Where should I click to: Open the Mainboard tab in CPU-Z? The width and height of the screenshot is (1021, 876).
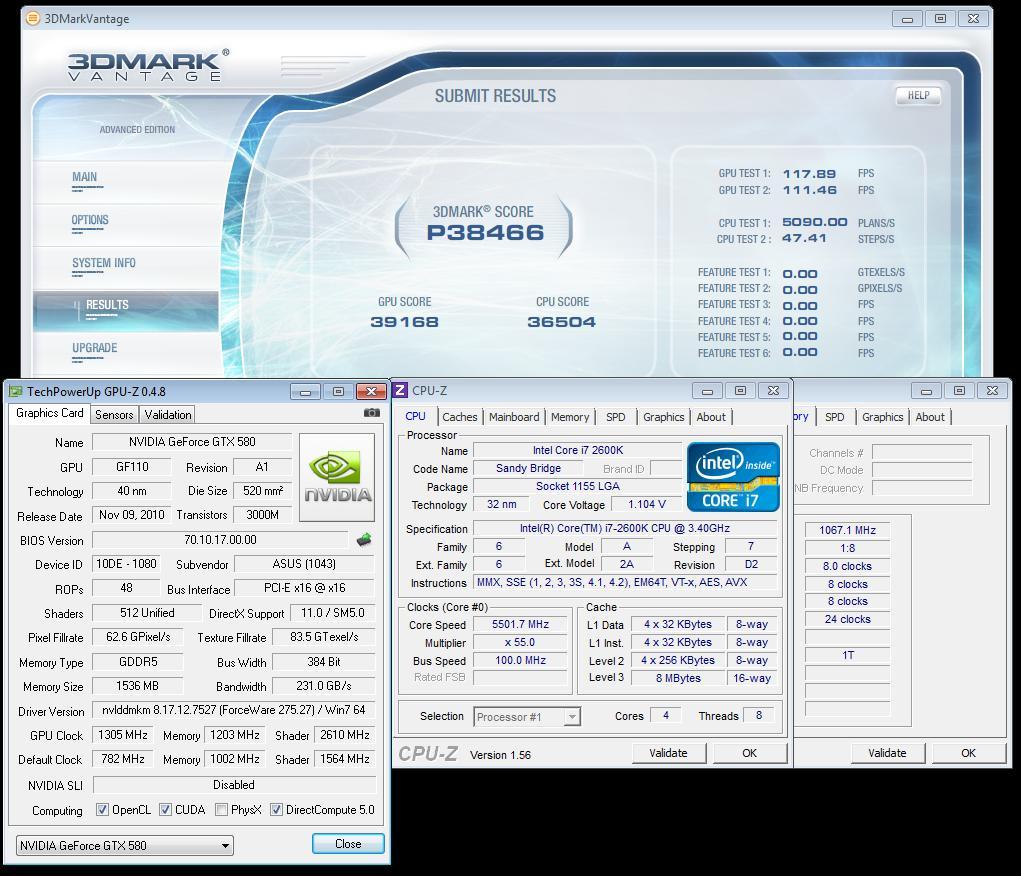point(514,417)
